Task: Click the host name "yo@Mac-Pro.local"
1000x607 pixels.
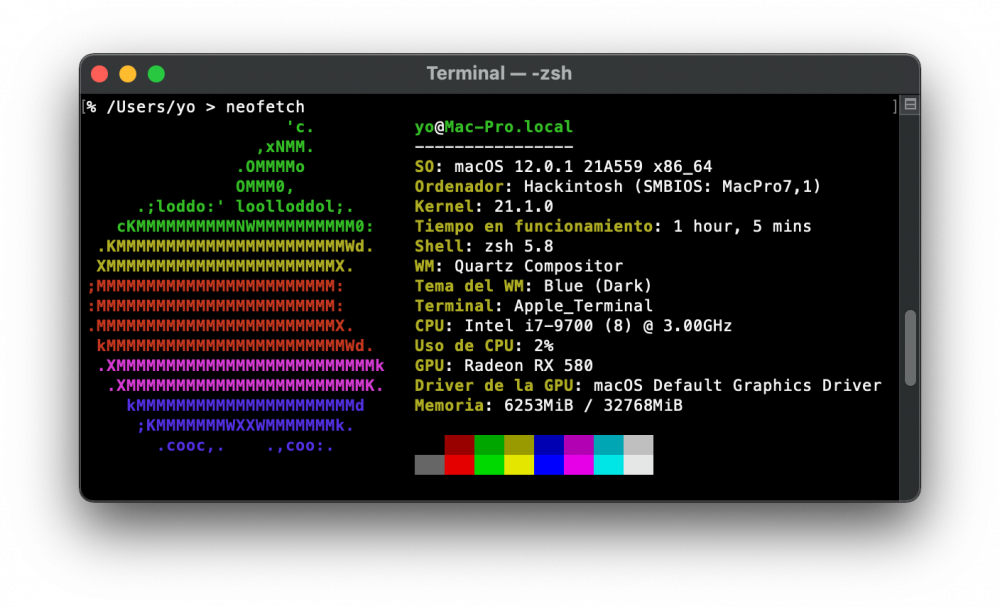Action: coord(494,127)
